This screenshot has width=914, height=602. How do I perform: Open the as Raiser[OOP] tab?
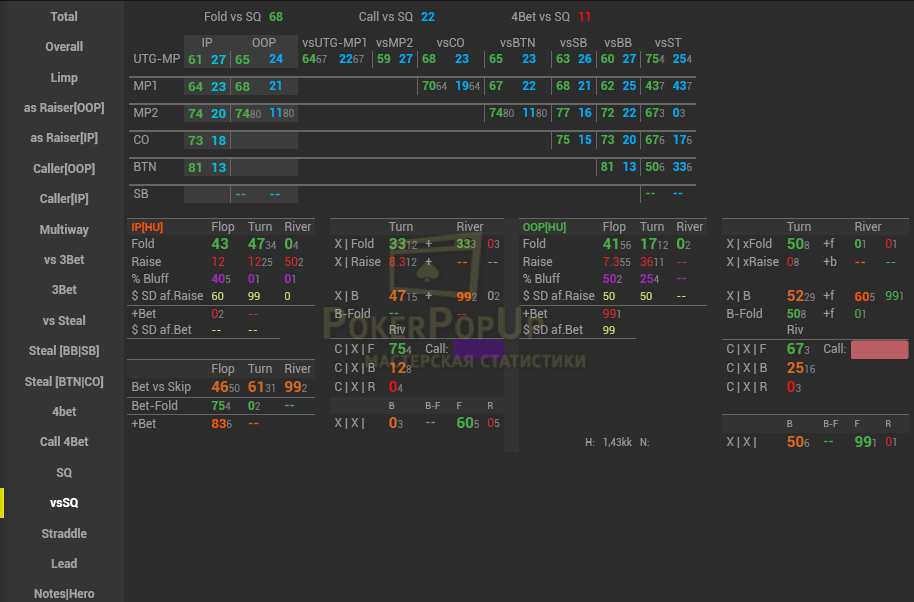click(63, 108)
